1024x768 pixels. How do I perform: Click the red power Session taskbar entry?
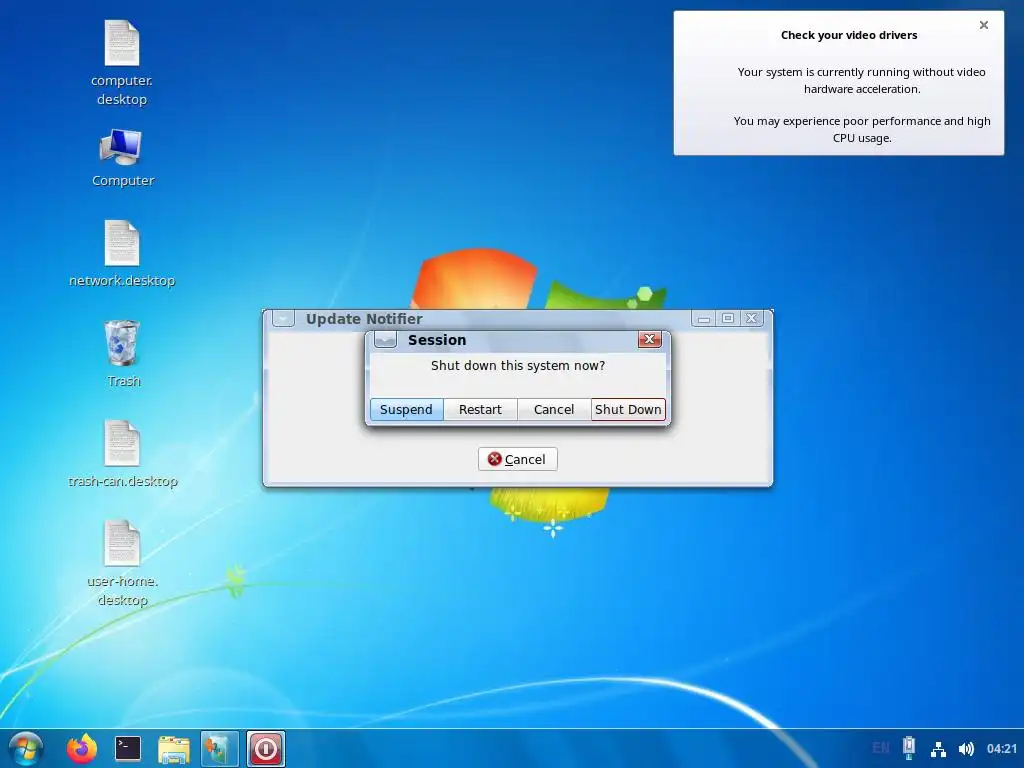tap(266, 748)
